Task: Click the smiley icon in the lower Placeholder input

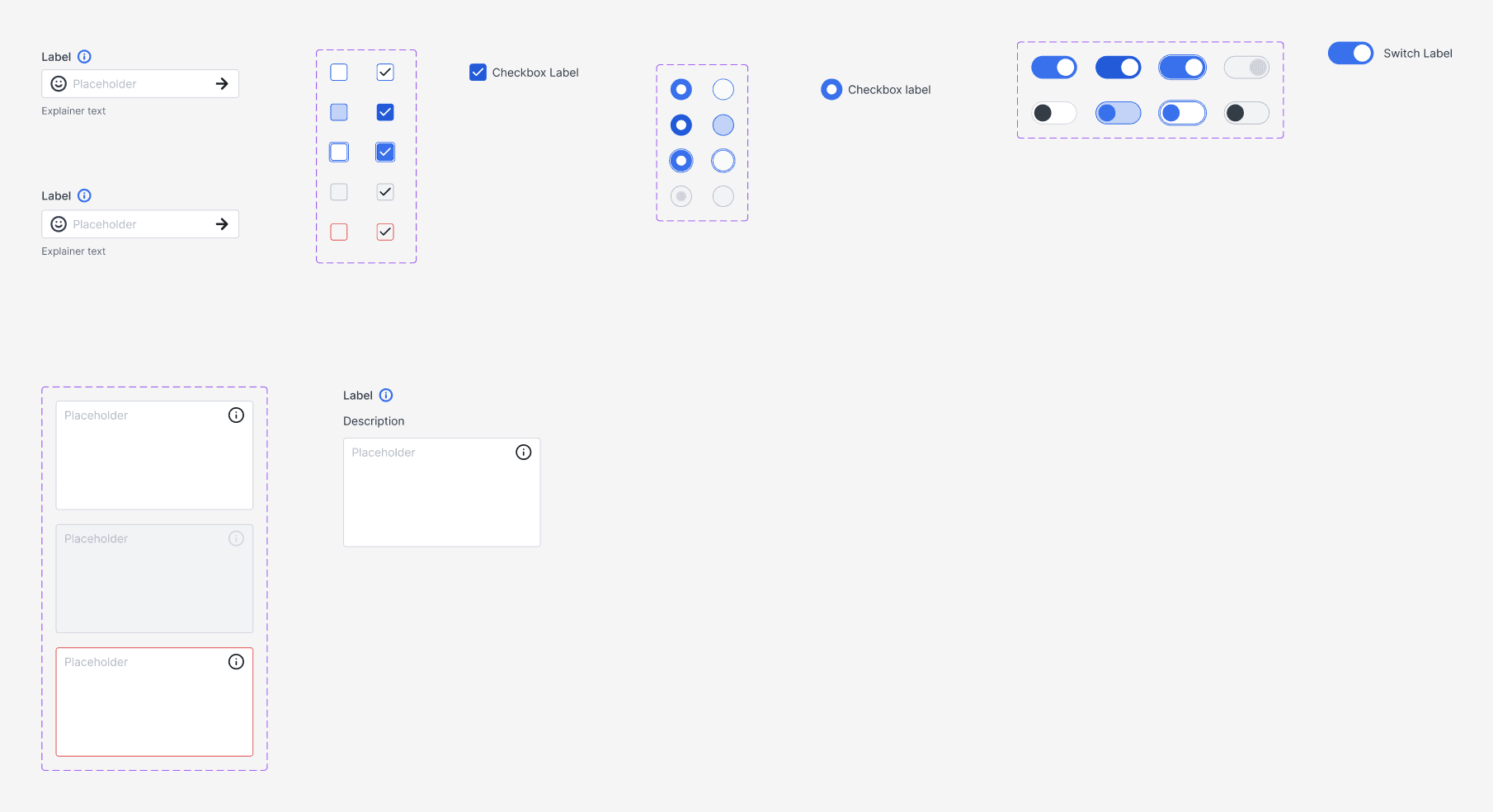Action: click(59, 224)
